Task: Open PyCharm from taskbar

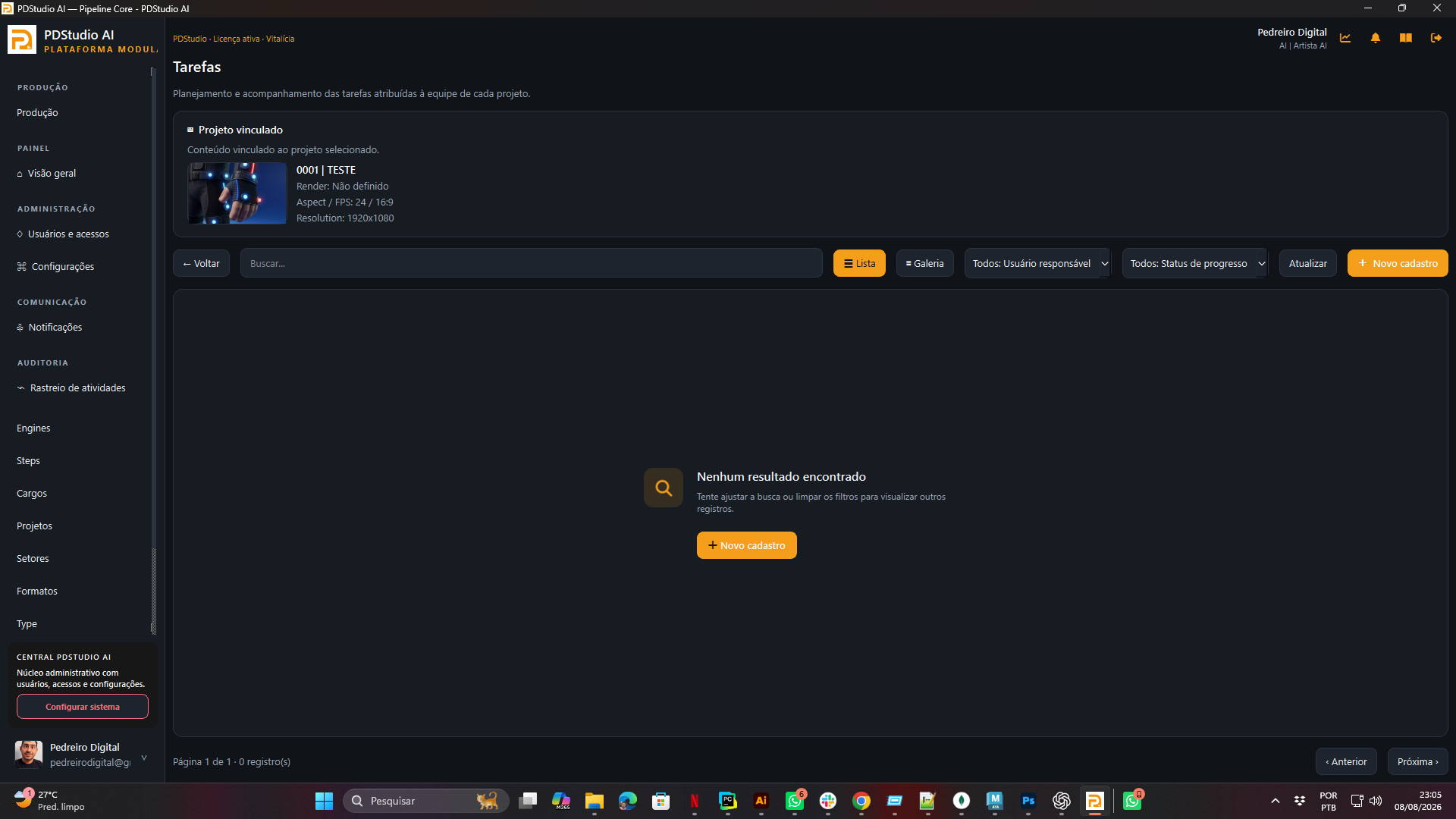Action: [x=728, y=801]
